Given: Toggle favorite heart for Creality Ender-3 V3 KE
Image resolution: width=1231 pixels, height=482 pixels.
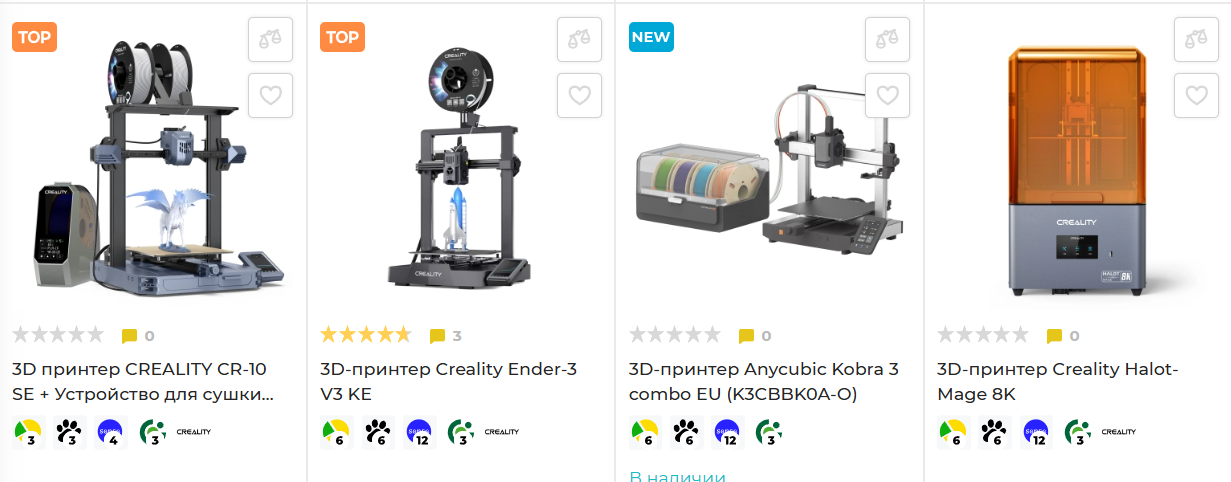Looking at the screenshot, I should 579,95.
